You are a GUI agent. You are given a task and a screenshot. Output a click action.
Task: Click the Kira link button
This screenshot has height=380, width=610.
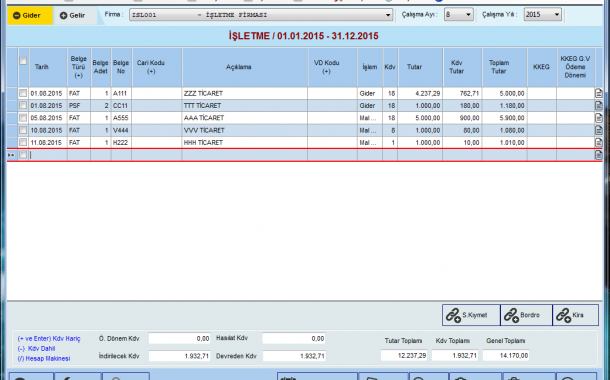(575, 315)
